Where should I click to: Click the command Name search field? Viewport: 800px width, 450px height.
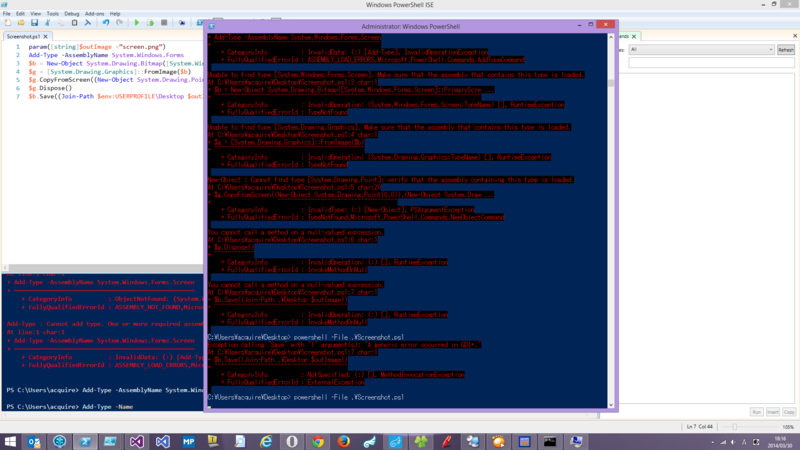(711, 63)
